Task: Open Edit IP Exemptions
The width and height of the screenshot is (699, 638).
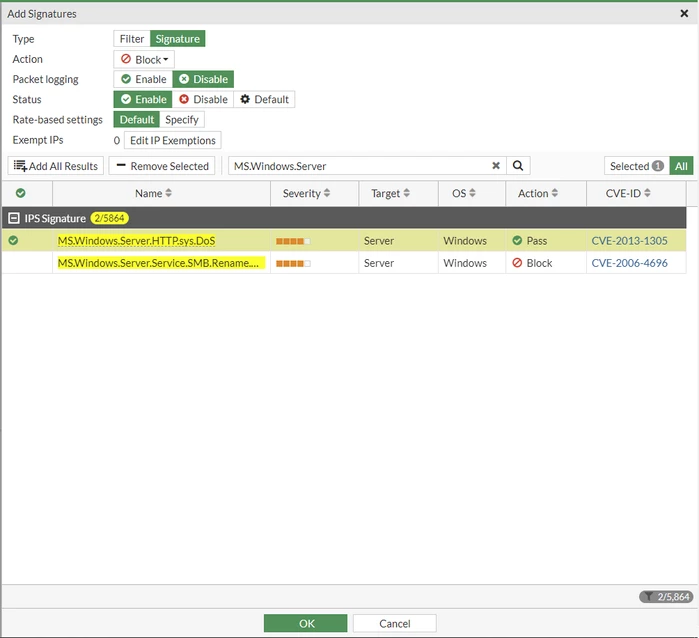Action: tap(173, 140)
